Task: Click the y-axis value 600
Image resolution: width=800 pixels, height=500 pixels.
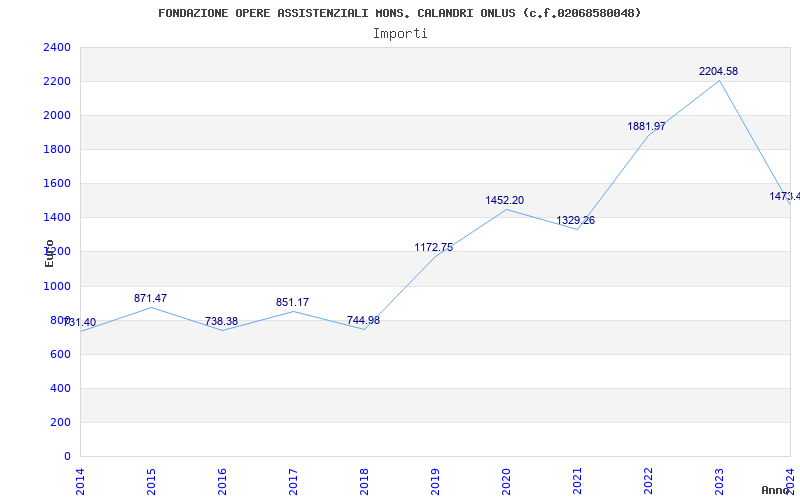Action: 61,355
